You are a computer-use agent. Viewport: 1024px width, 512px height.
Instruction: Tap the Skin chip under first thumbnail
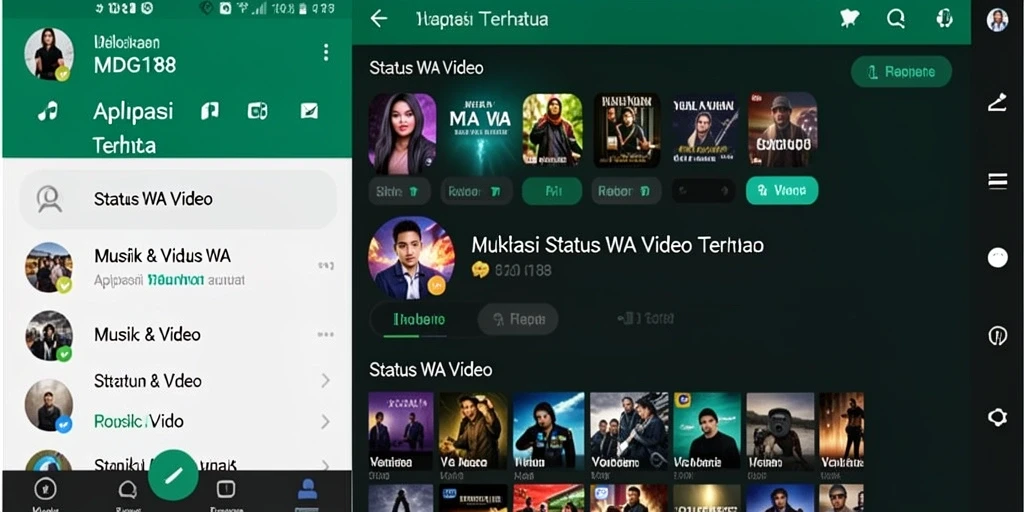point(399,191)
